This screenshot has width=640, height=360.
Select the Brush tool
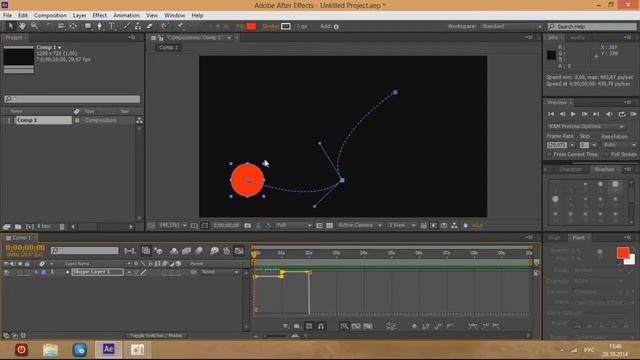point(127,26)
